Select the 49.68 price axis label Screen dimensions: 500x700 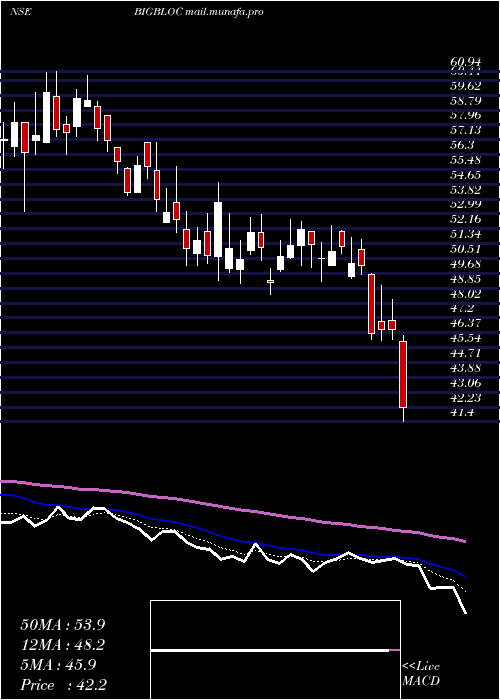coord(466,264)
